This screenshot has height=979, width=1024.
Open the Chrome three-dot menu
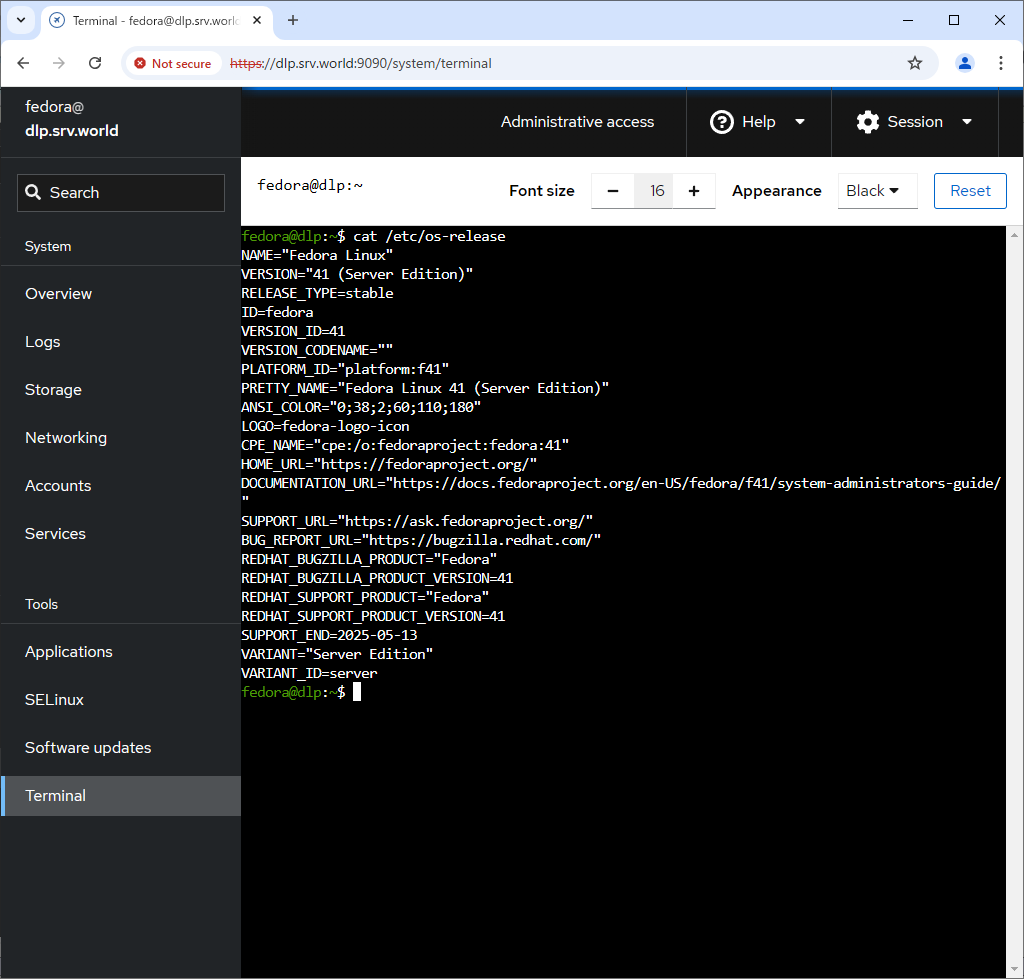tap(1000, 63)
